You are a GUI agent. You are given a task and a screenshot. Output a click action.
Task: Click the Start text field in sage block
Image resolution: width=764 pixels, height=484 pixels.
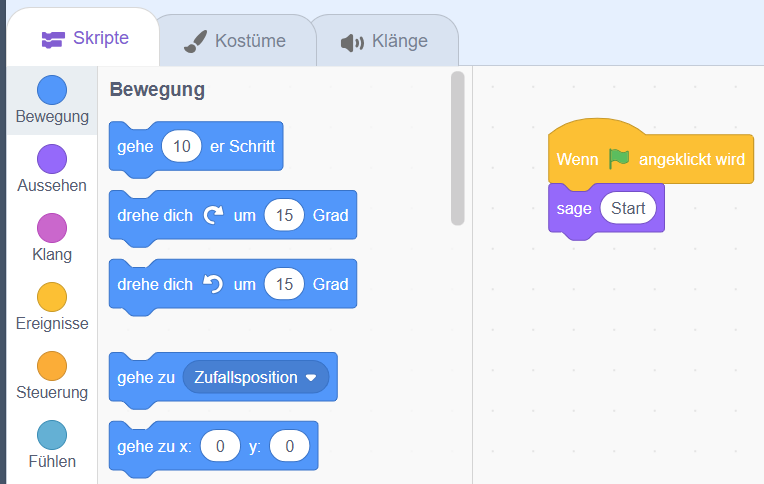click(x=628, y=208)
